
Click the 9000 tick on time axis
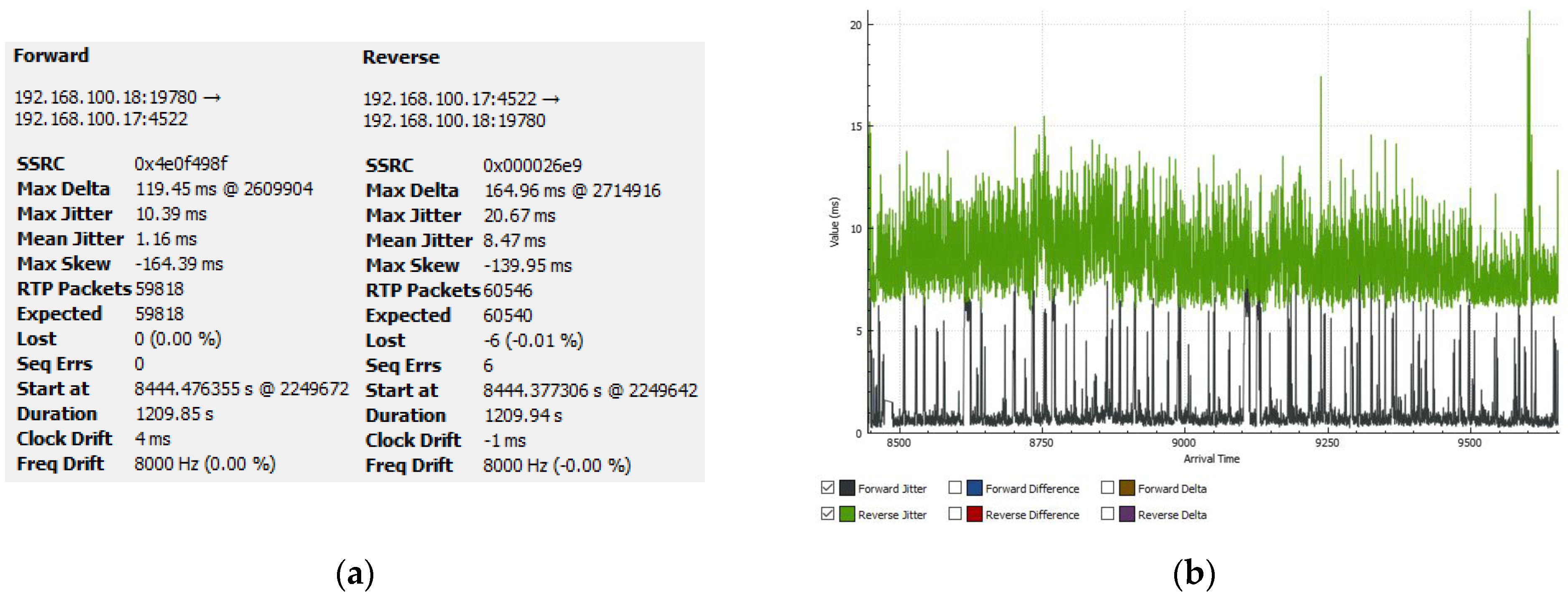click(1183, 443)
